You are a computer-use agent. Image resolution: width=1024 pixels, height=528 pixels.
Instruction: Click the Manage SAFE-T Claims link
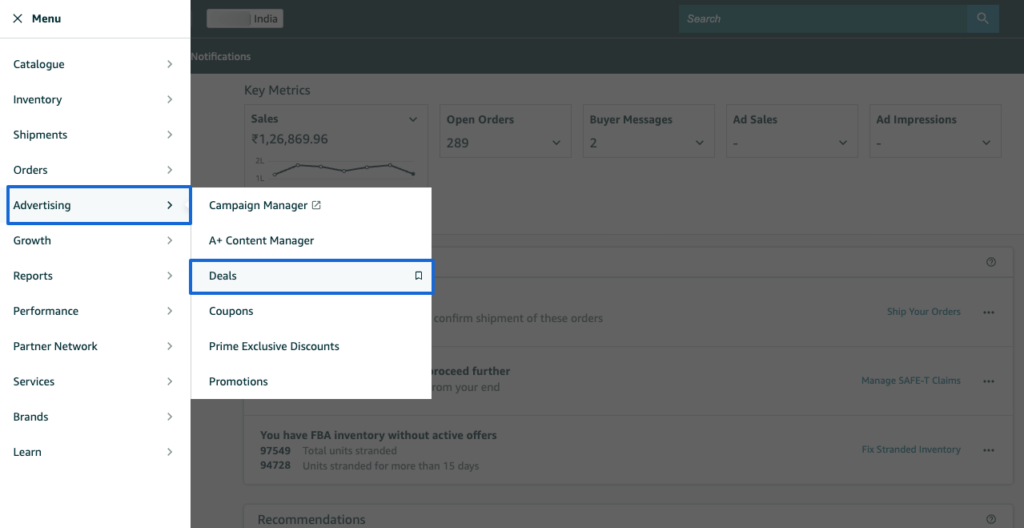tap(911, 380)
